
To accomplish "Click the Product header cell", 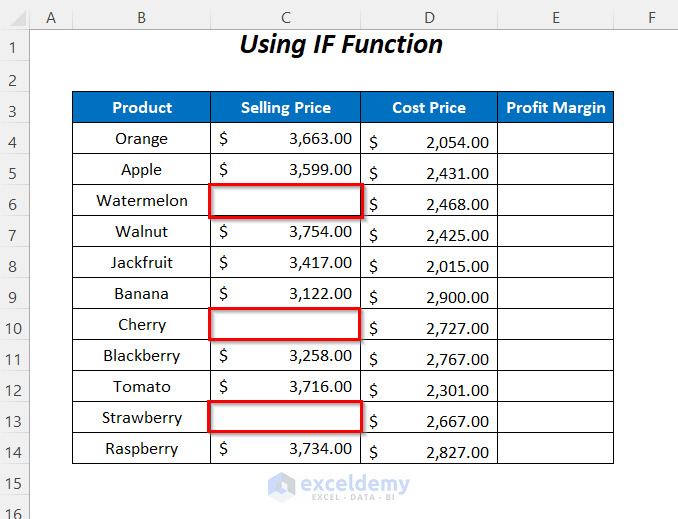I will [x=141, y=107].
